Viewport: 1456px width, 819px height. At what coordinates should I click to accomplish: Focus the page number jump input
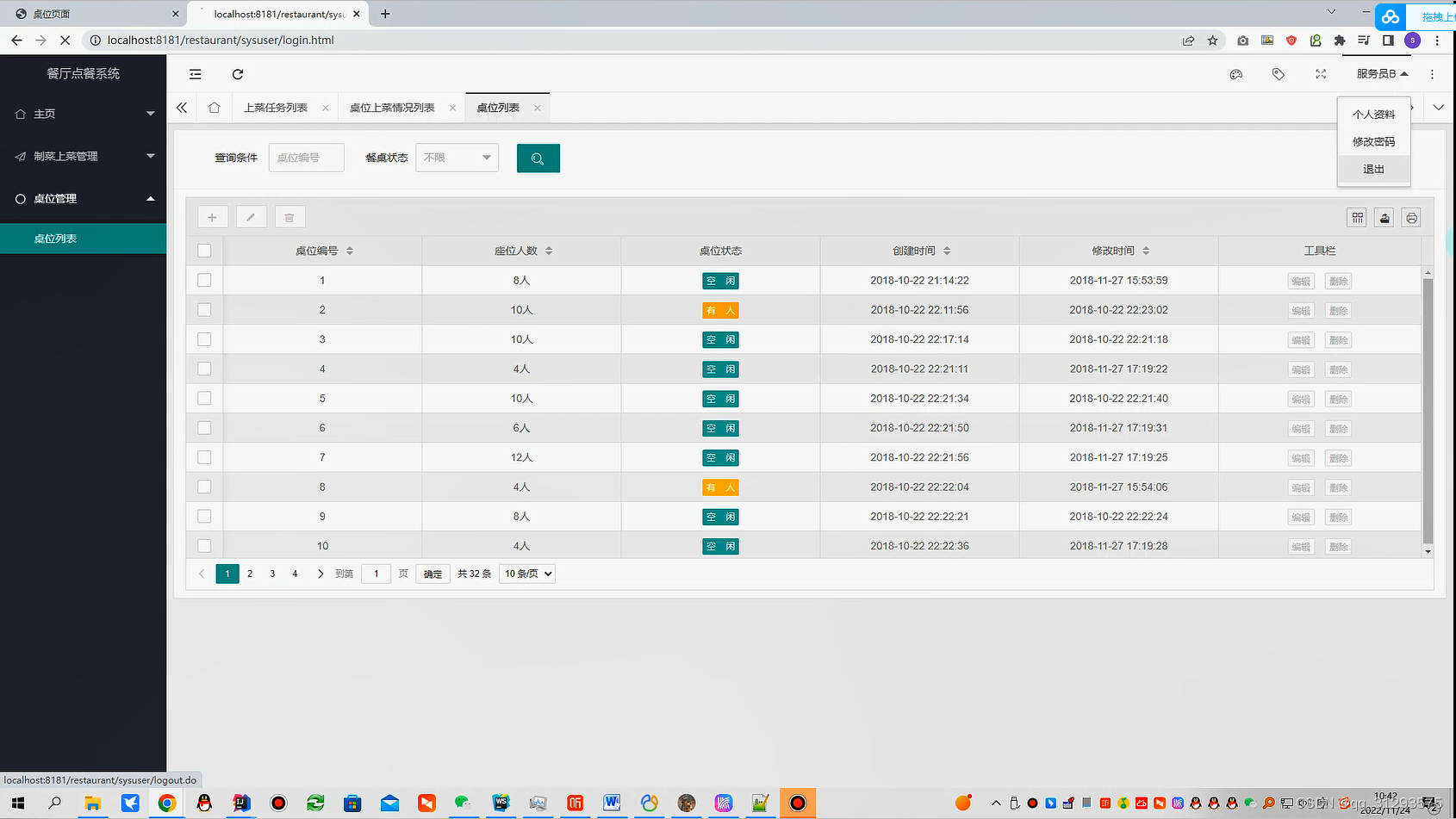point(376,574)
